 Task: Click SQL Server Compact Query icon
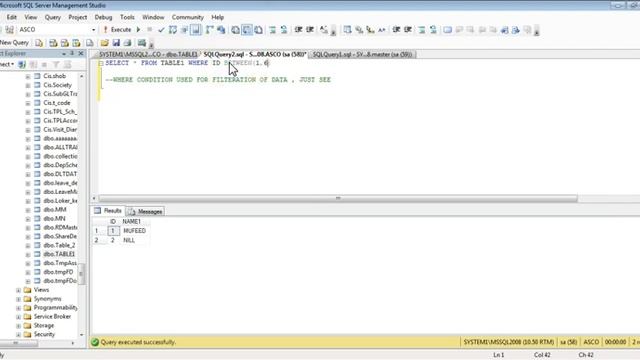click(x=90, y=42)
